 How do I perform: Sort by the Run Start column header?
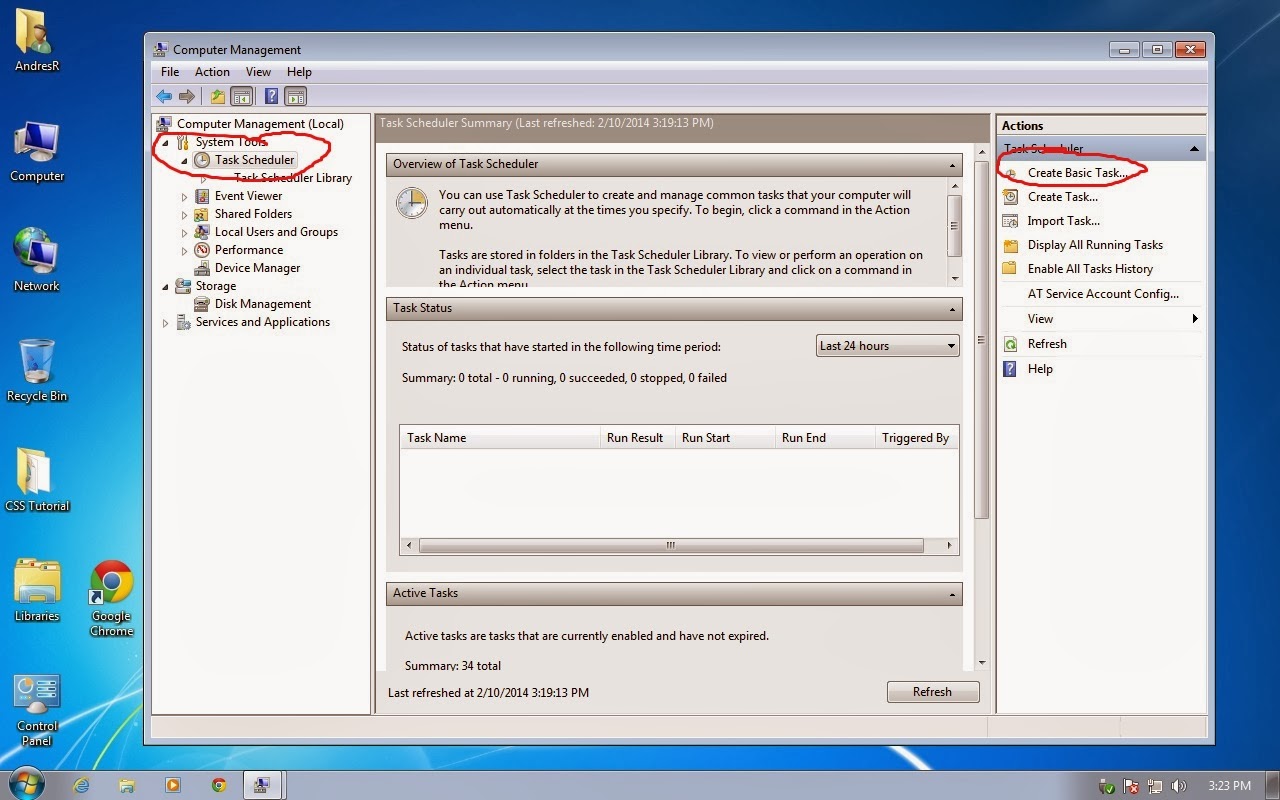[725, 438]
